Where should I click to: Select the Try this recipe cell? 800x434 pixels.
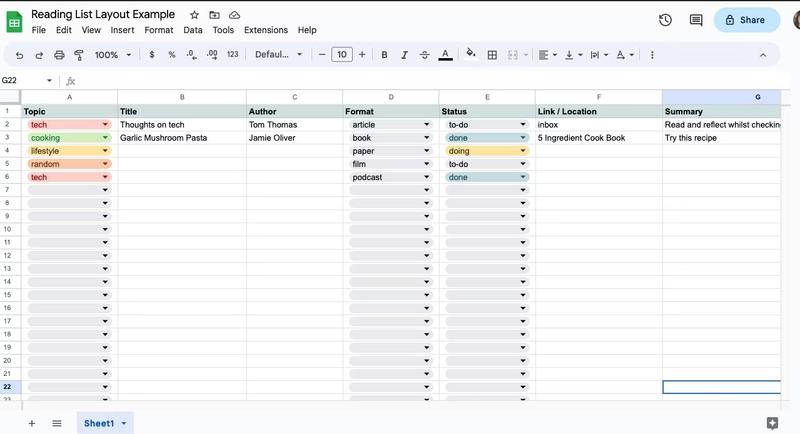[721, 138]
